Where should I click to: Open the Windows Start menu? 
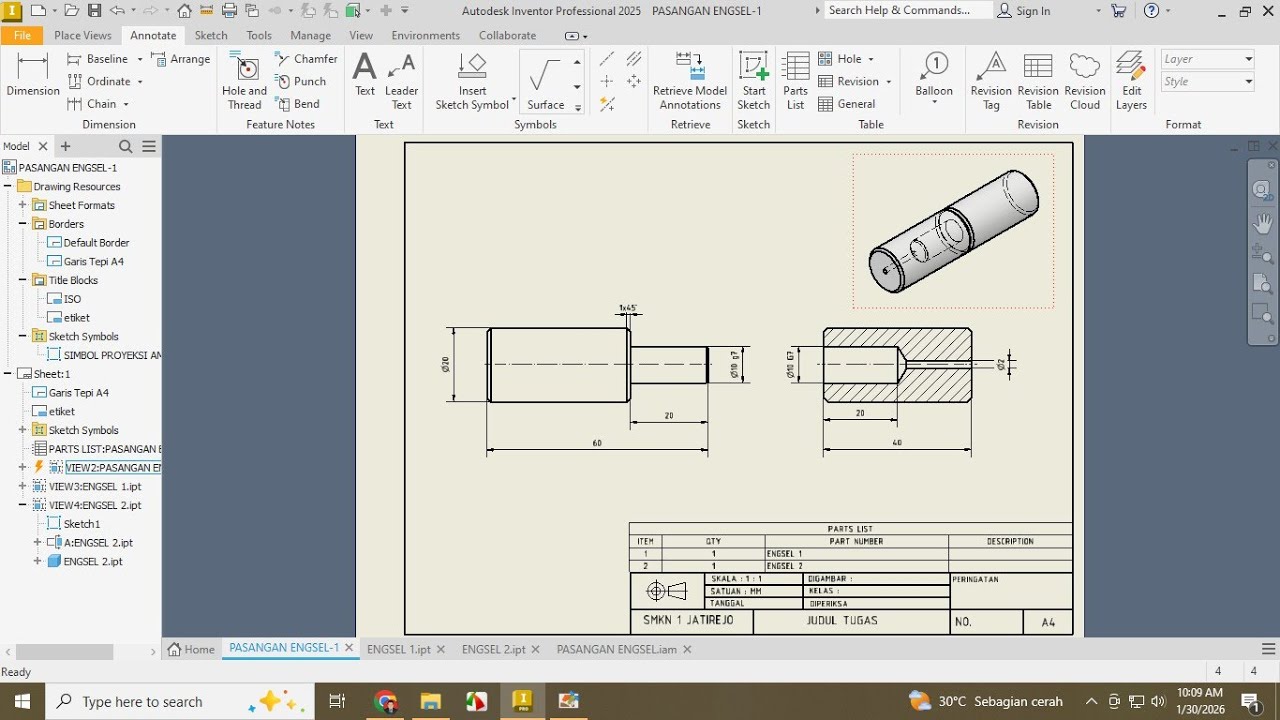21,701
